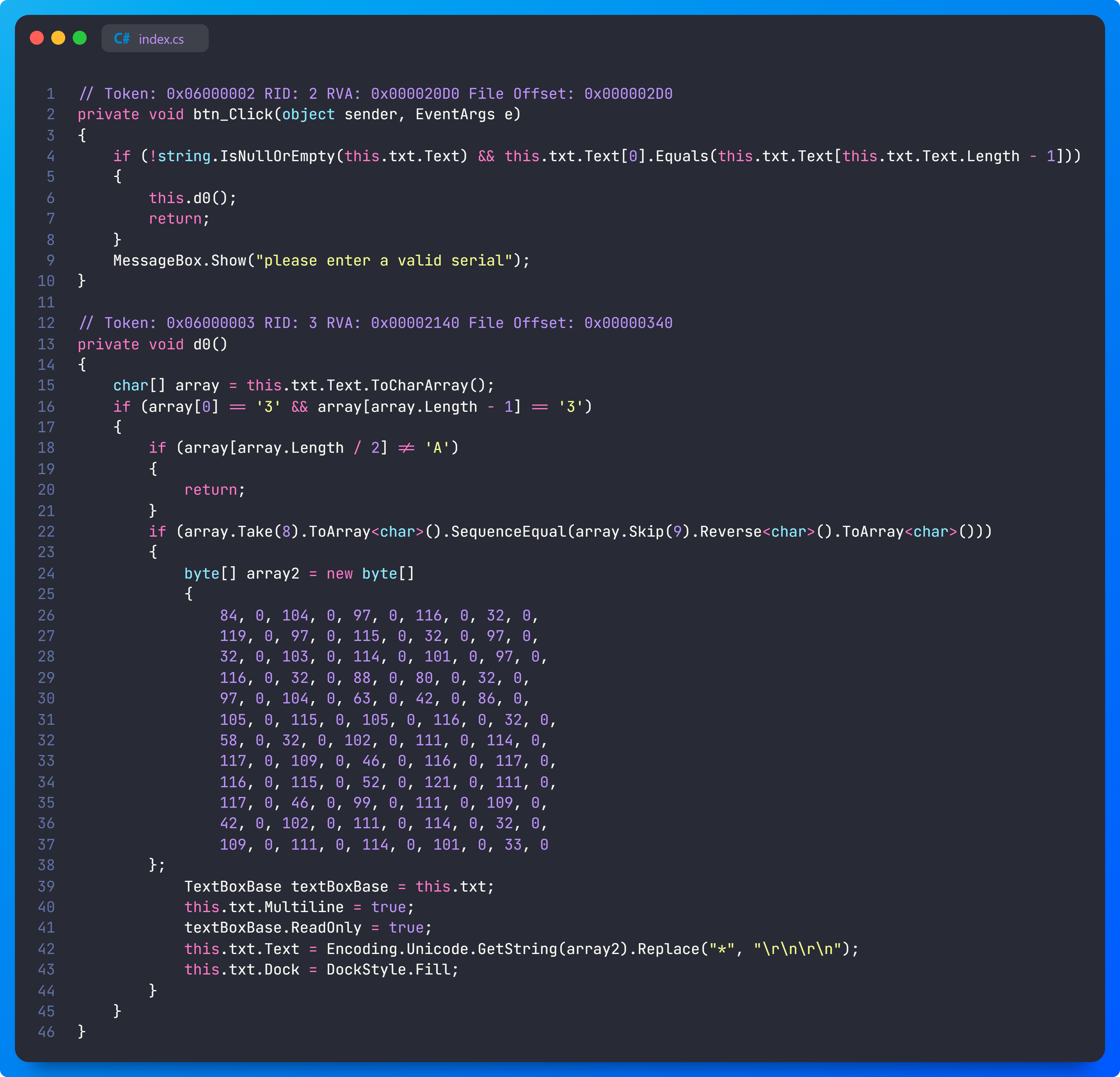This screenshot has width=1120, height=1077.
Task: Click the number 84 in byte array
Action: [x=228, y=615]
